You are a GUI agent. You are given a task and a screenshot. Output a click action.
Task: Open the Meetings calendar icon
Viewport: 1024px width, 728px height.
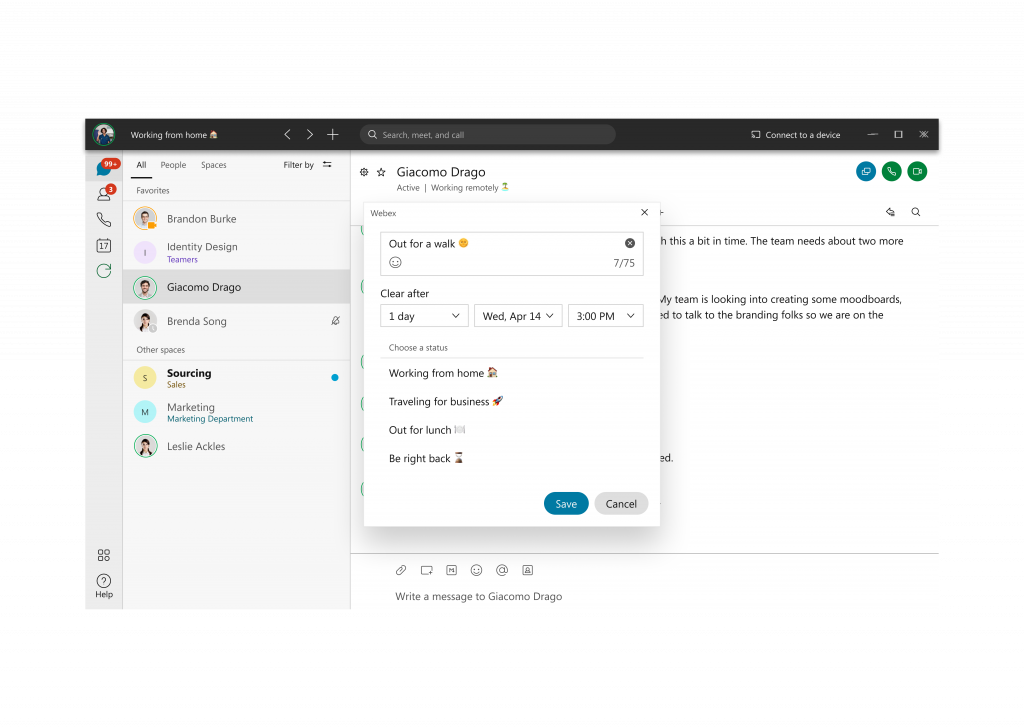(103, 245)
